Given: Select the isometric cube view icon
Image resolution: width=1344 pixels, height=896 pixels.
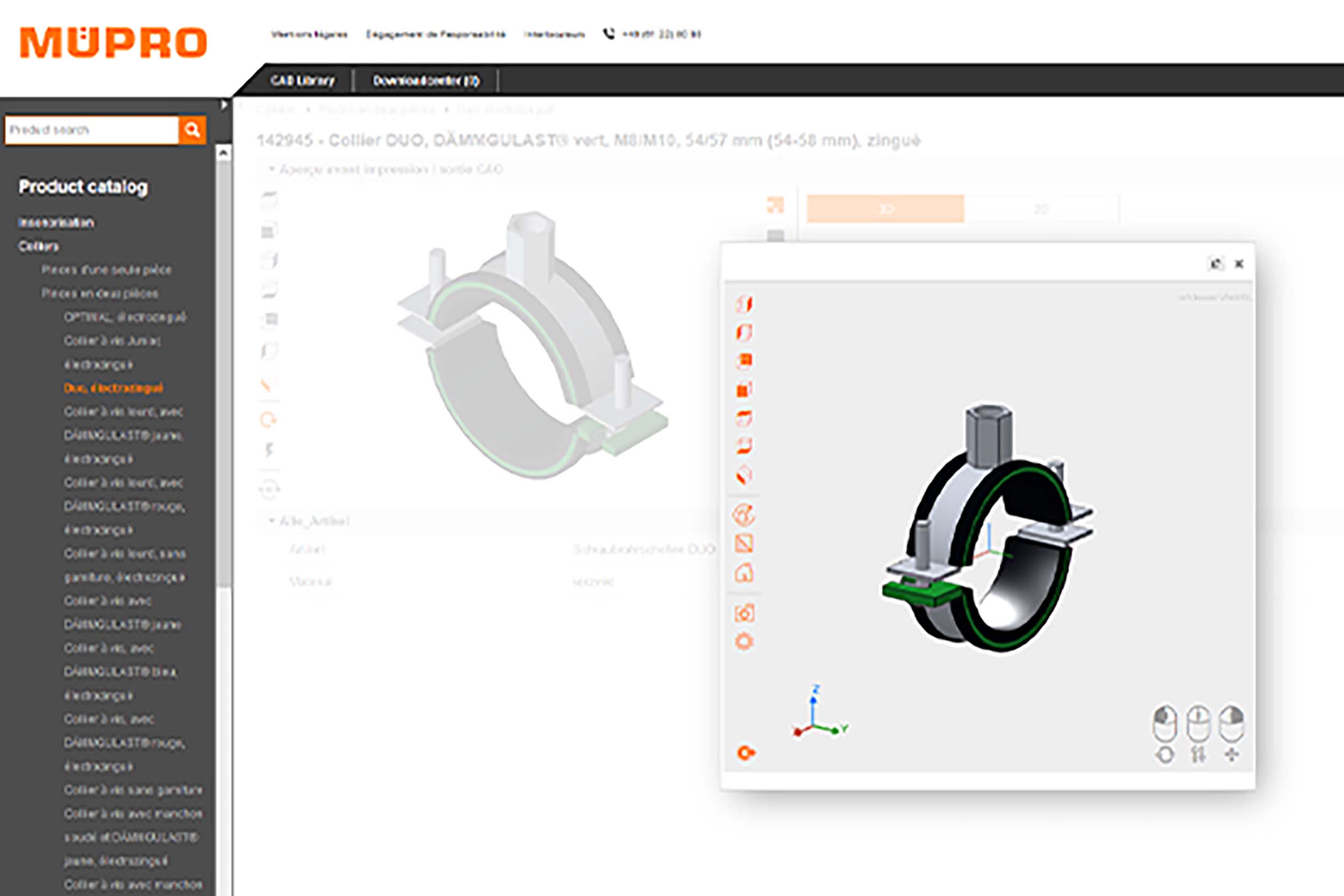Looking at the screenshot, I should [744, 475].
